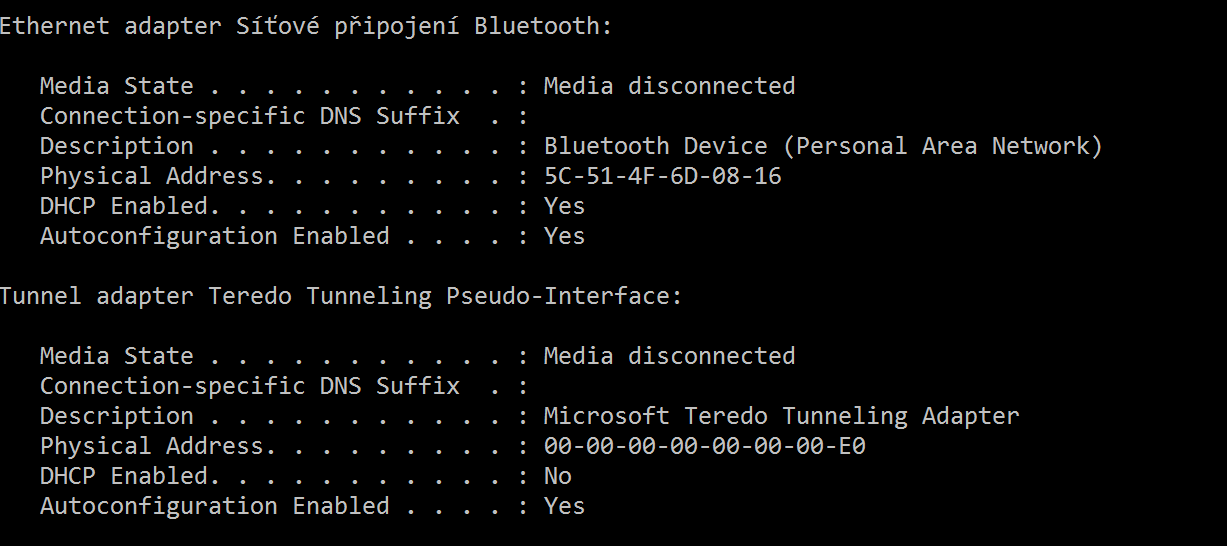Click "Media disconnected" under the Bluetooth adapter

669,87
